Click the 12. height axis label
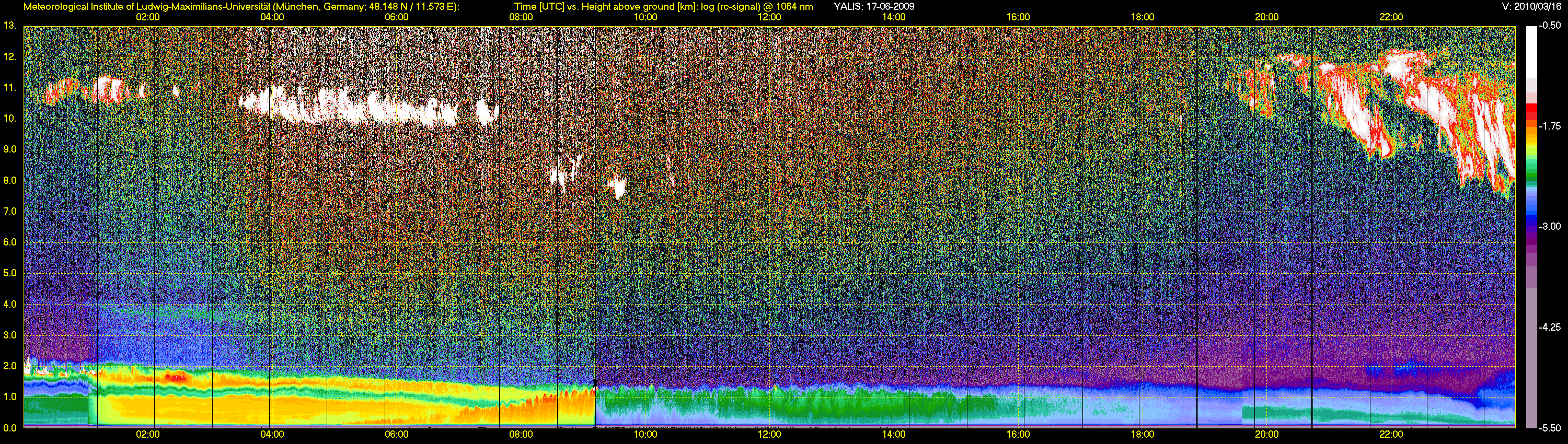1568x444 pixels. point(10,56)
